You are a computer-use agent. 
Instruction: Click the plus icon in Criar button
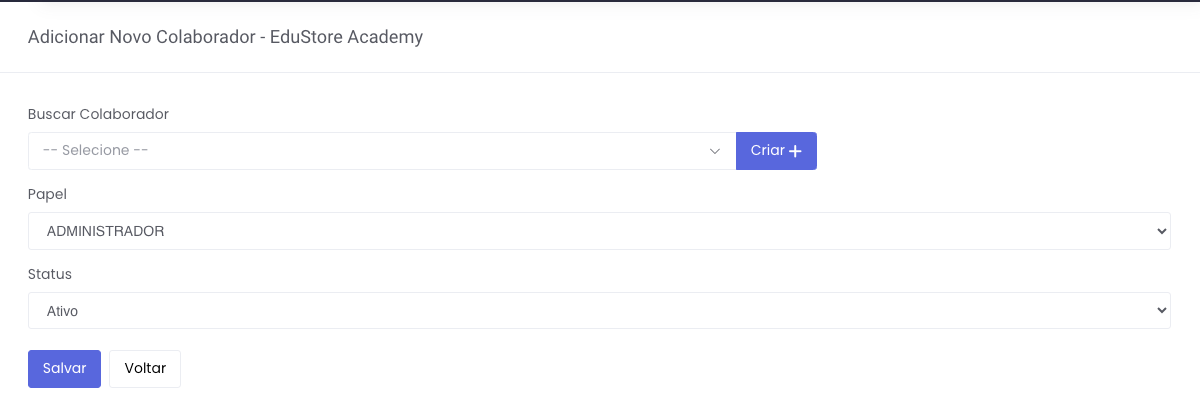(796, 151)
